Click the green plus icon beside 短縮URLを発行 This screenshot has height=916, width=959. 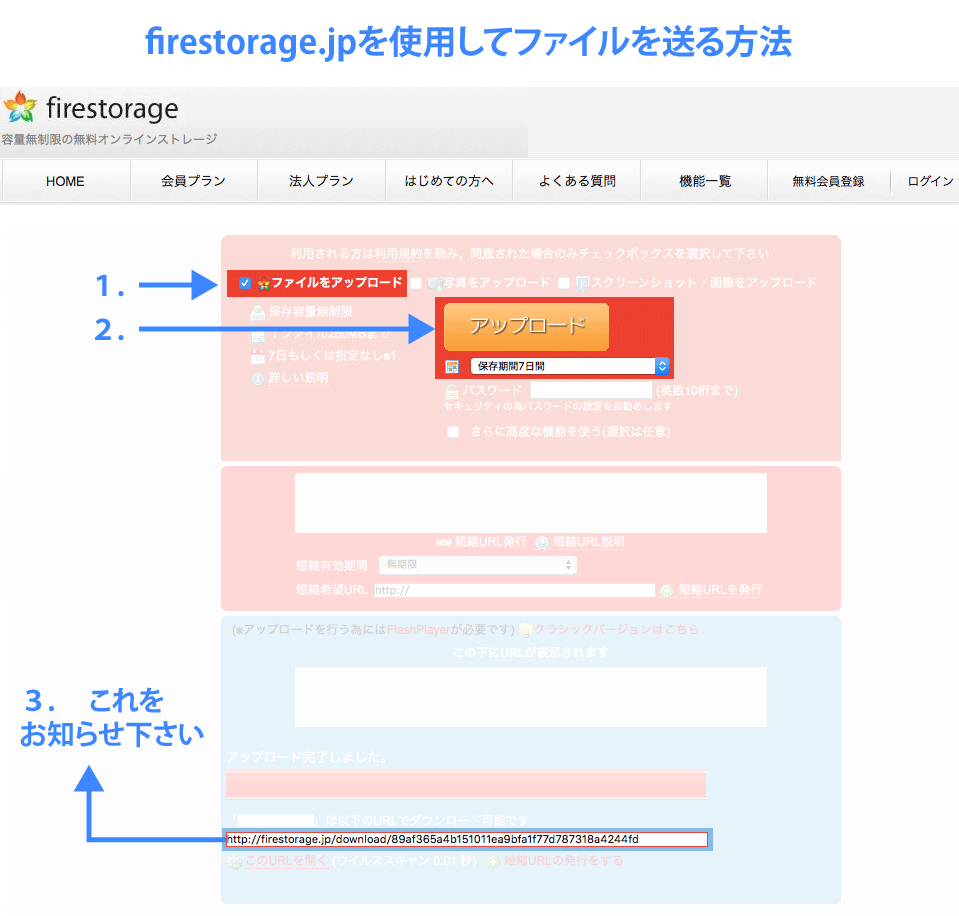pyautogui.click(x=667, y=590)
